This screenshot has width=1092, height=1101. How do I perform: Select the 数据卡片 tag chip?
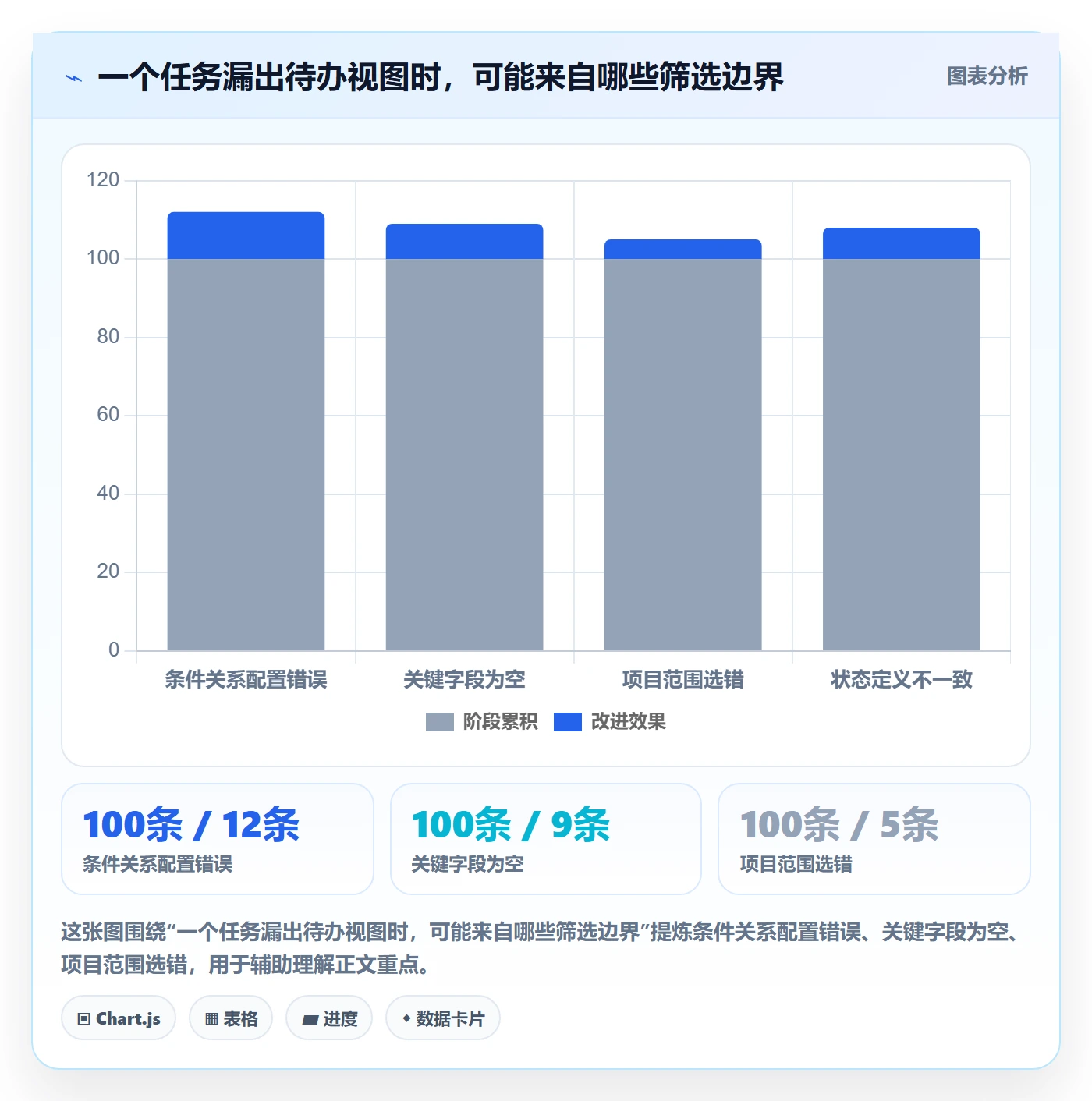(x=443, y=1018)
